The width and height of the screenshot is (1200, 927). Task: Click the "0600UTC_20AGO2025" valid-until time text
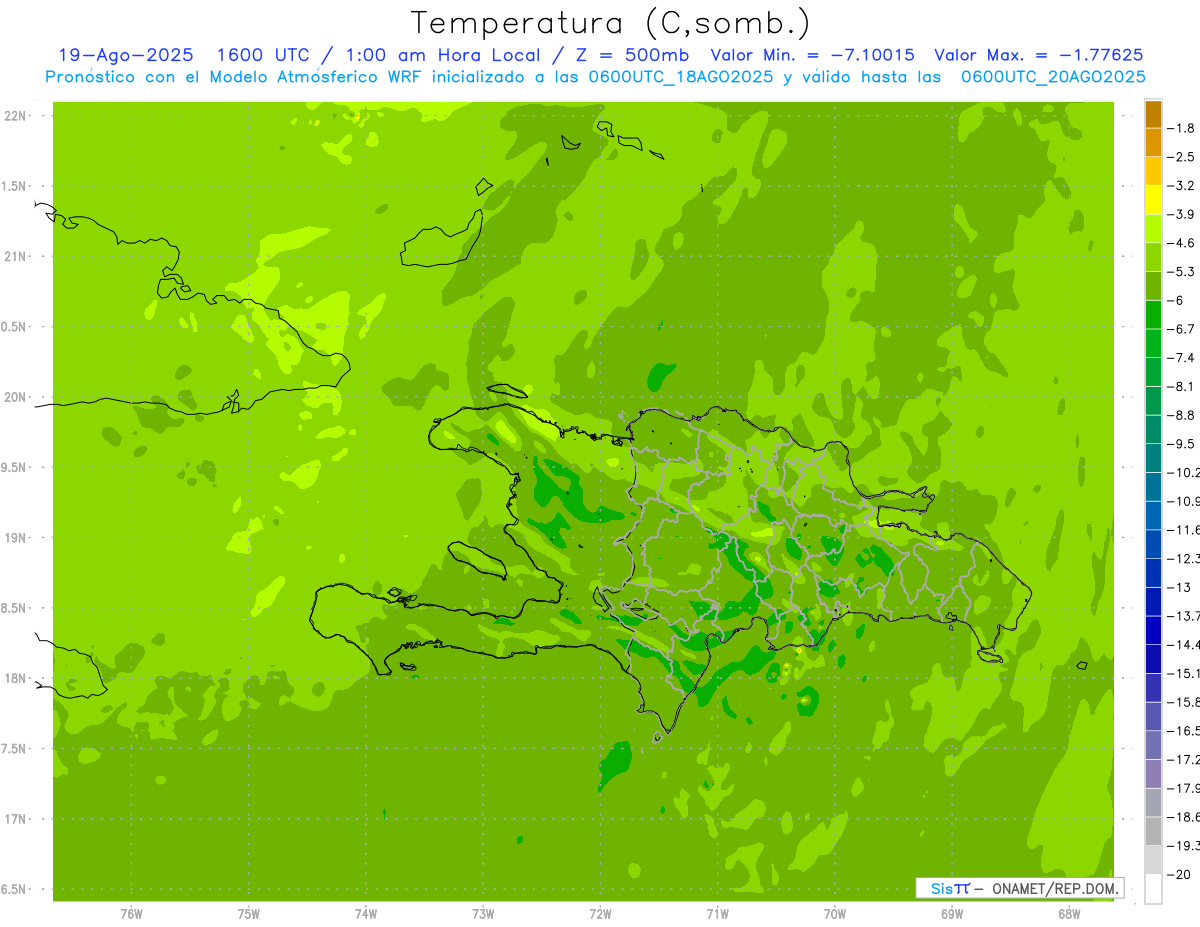(x=1053, y=77)
